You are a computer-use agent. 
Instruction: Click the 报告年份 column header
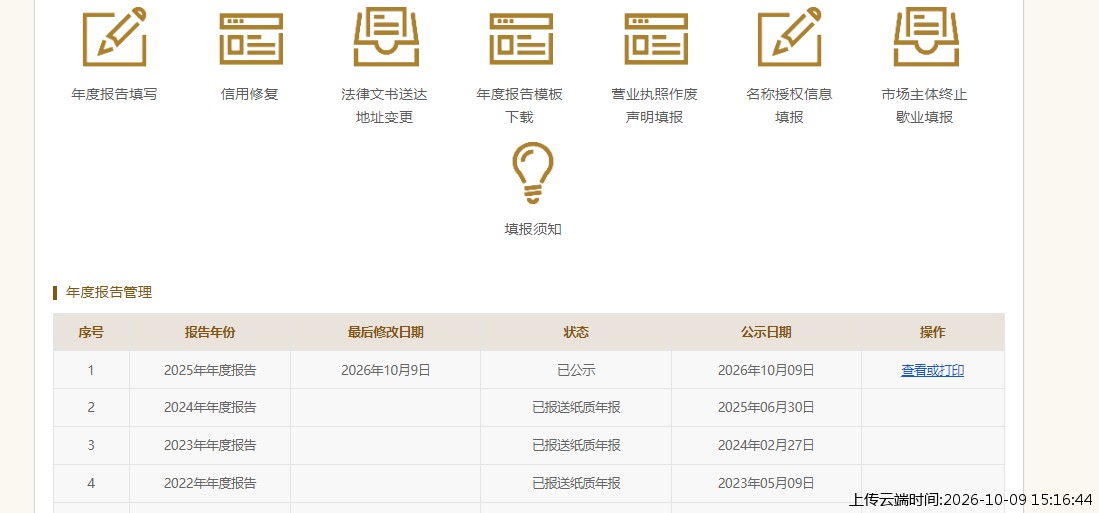(x=210, y=332)
